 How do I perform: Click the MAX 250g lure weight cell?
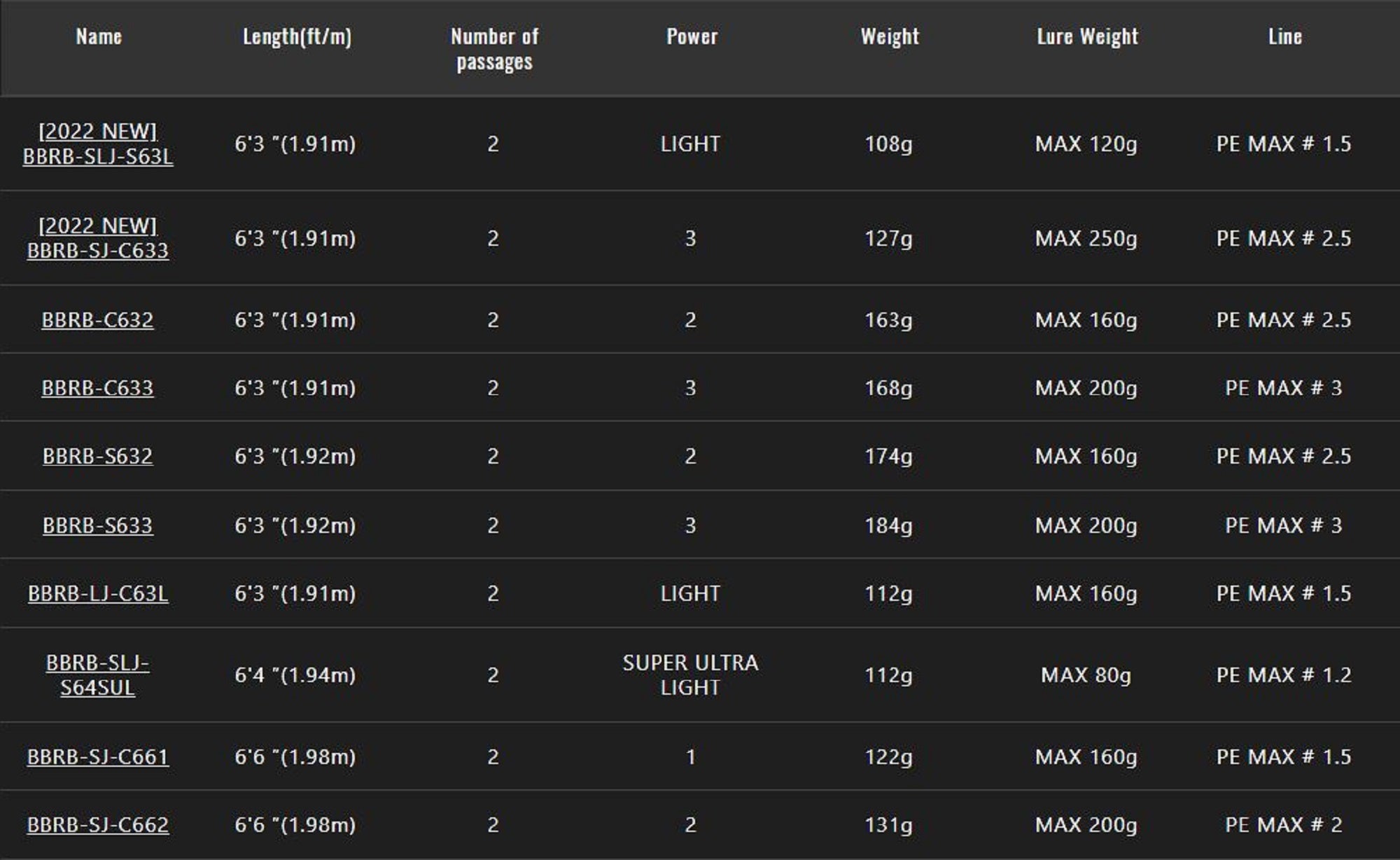1086,239
